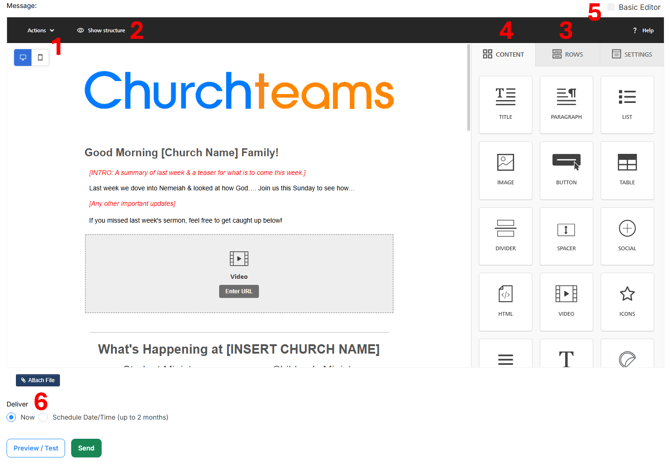Select What's Happening at heading
670x464 pixels.
(x=239, y=349)
